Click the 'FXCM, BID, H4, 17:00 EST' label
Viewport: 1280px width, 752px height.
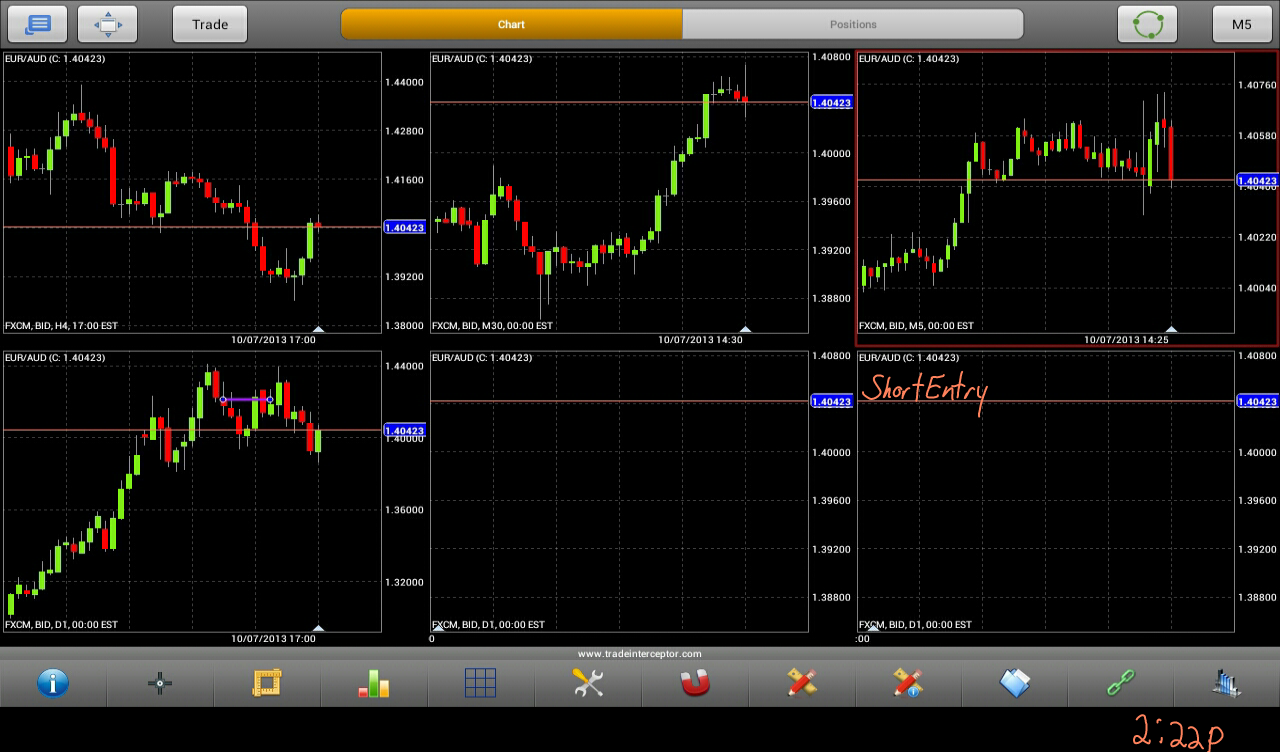pos(61,326)
